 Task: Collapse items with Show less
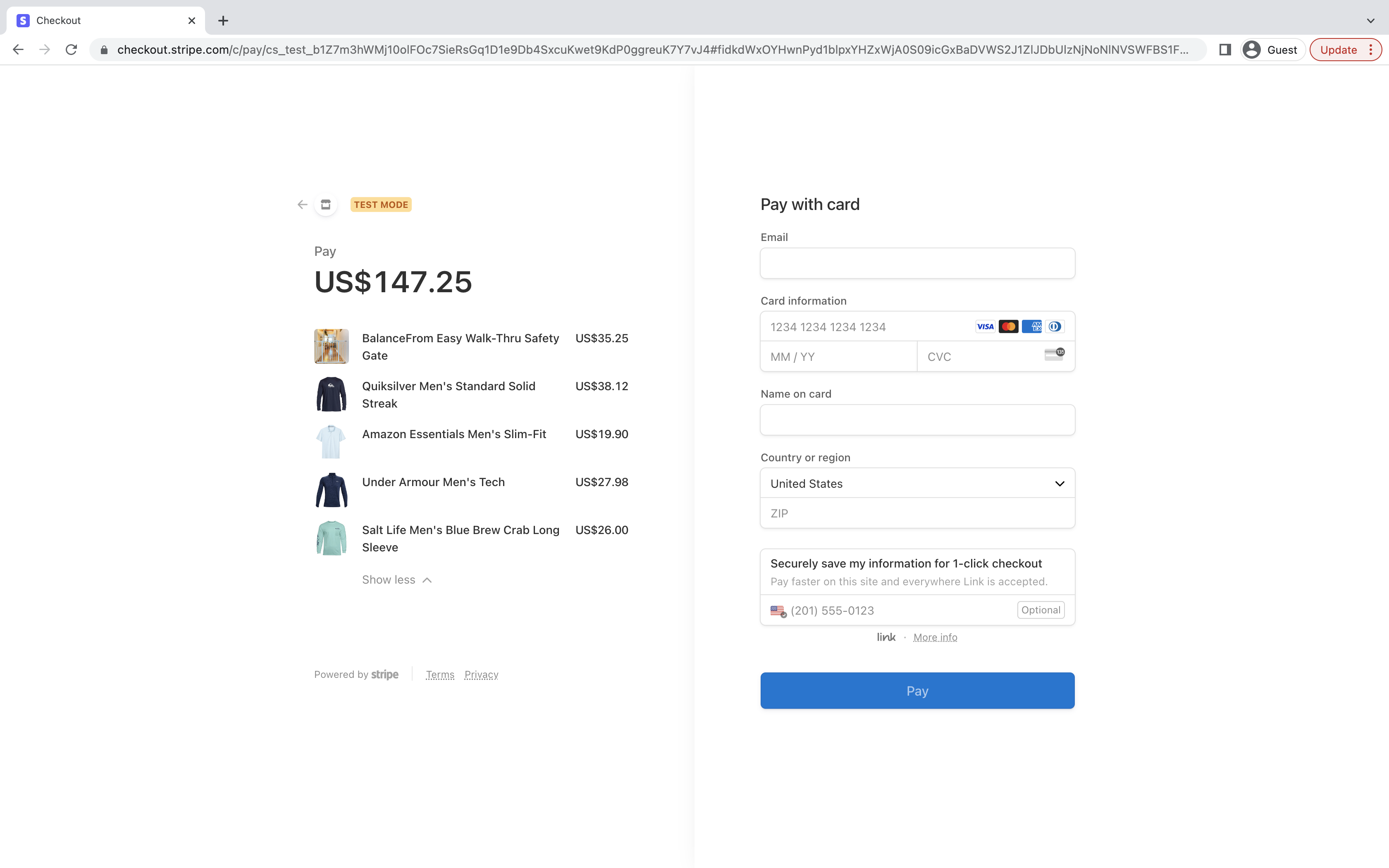(x=396, y=580)
